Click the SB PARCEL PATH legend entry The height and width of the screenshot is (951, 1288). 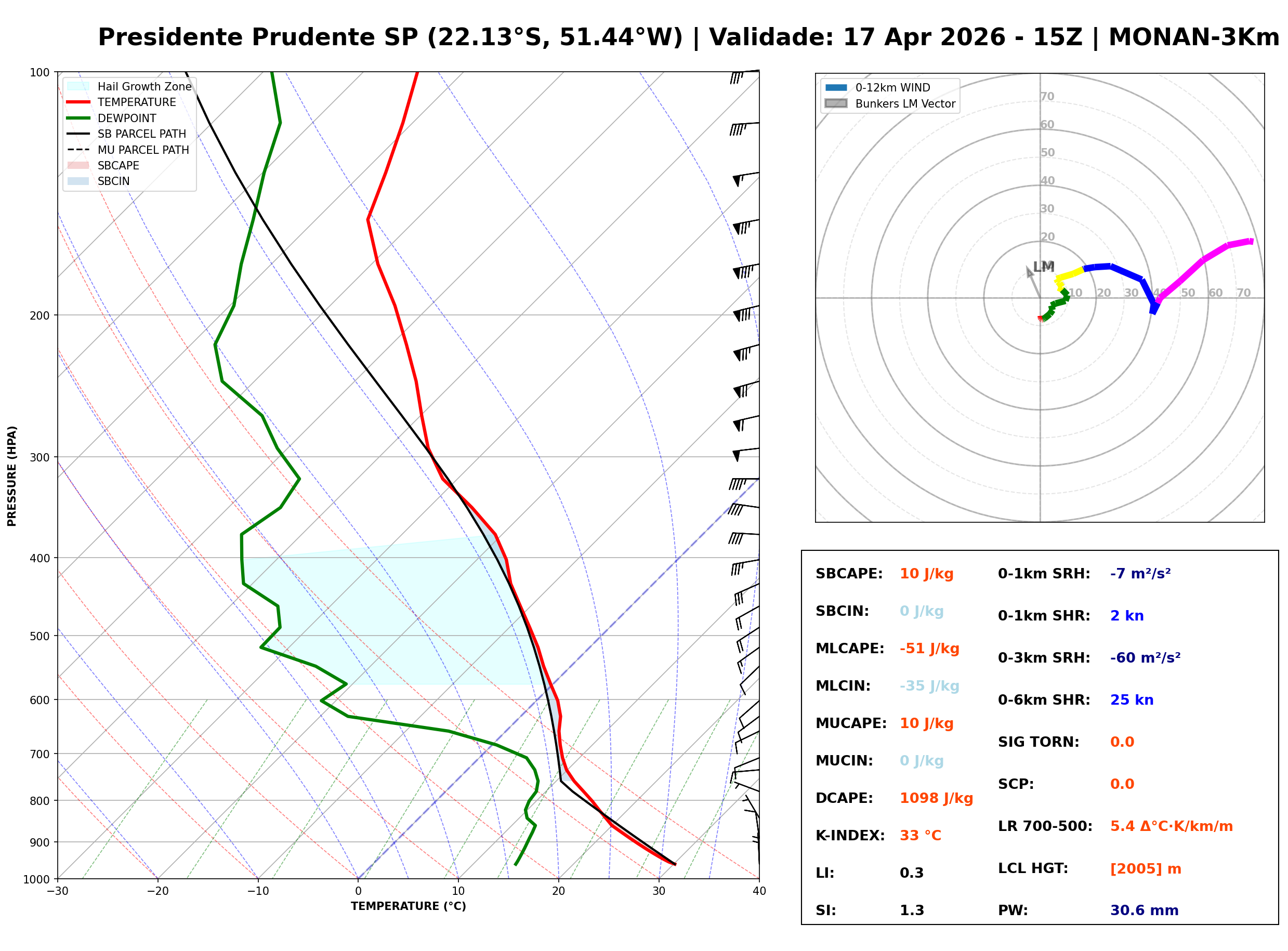click(x=142, y=134)
